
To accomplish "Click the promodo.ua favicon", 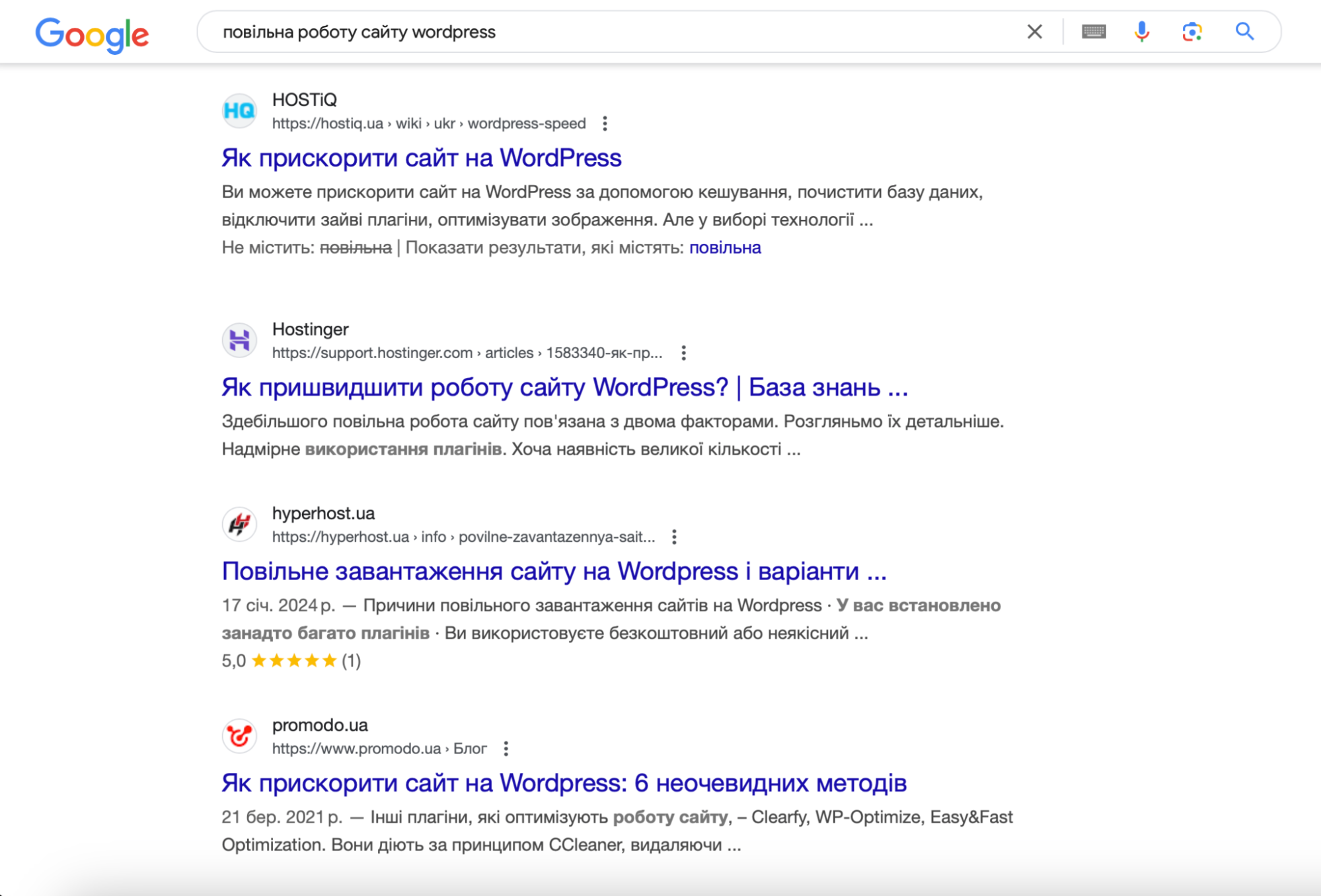I will (x=239, y=736).
